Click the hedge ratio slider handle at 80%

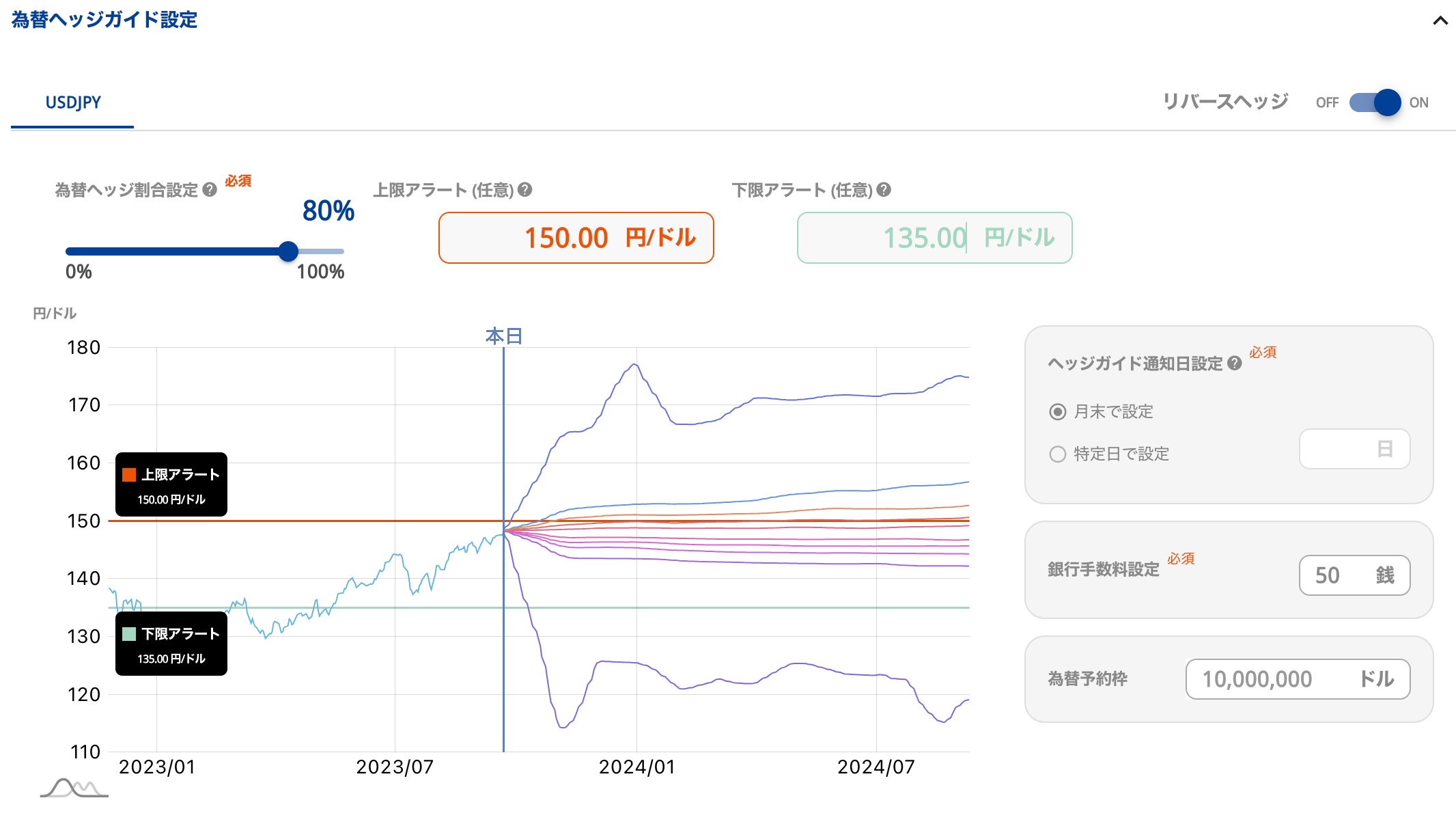pyautogui.click(x=288, y=251)
